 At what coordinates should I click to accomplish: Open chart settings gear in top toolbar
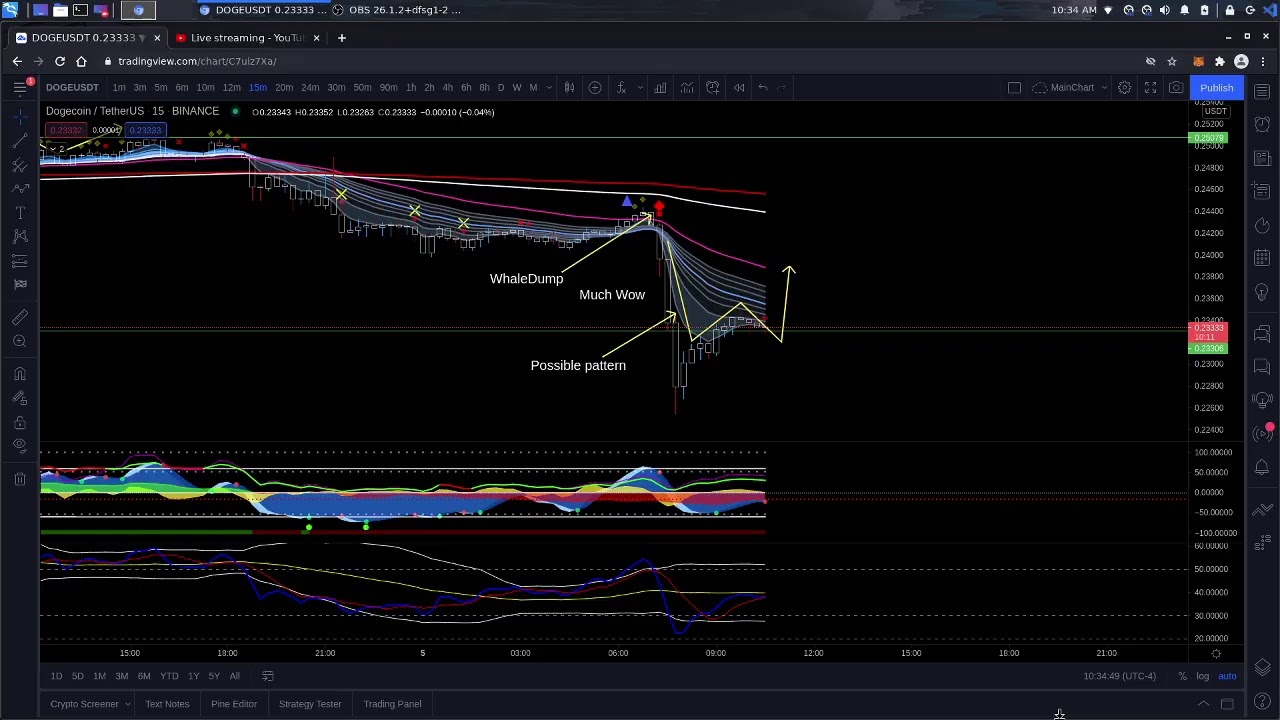[1124, 88]
